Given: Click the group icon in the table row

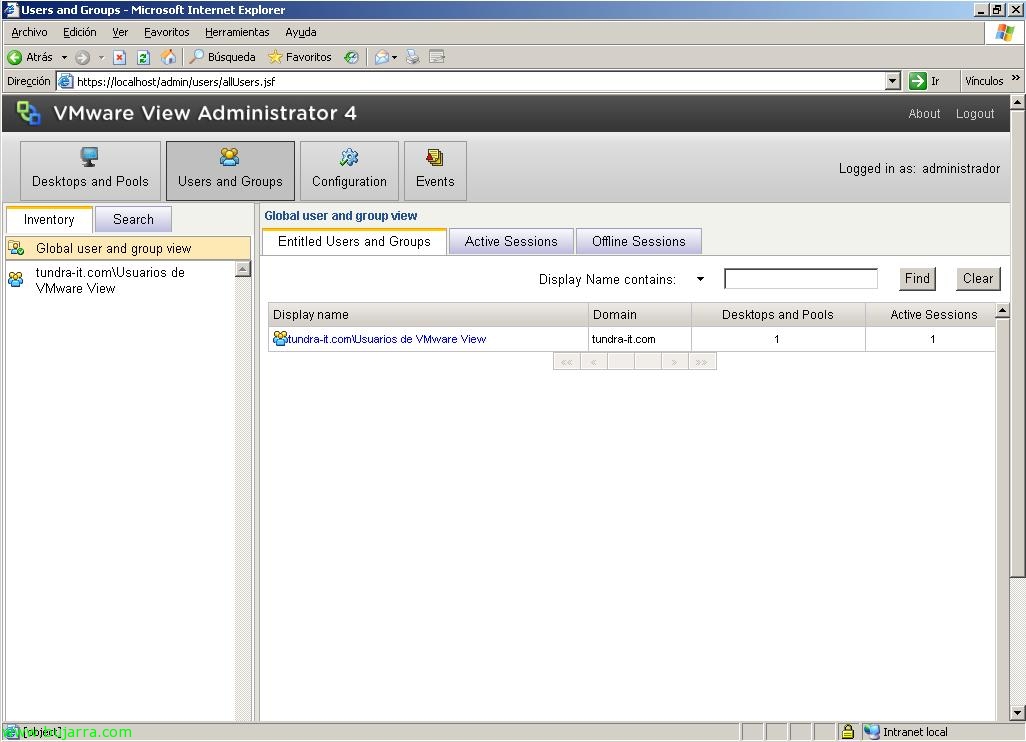Looking at the screenshot, I should coord(279,338).
